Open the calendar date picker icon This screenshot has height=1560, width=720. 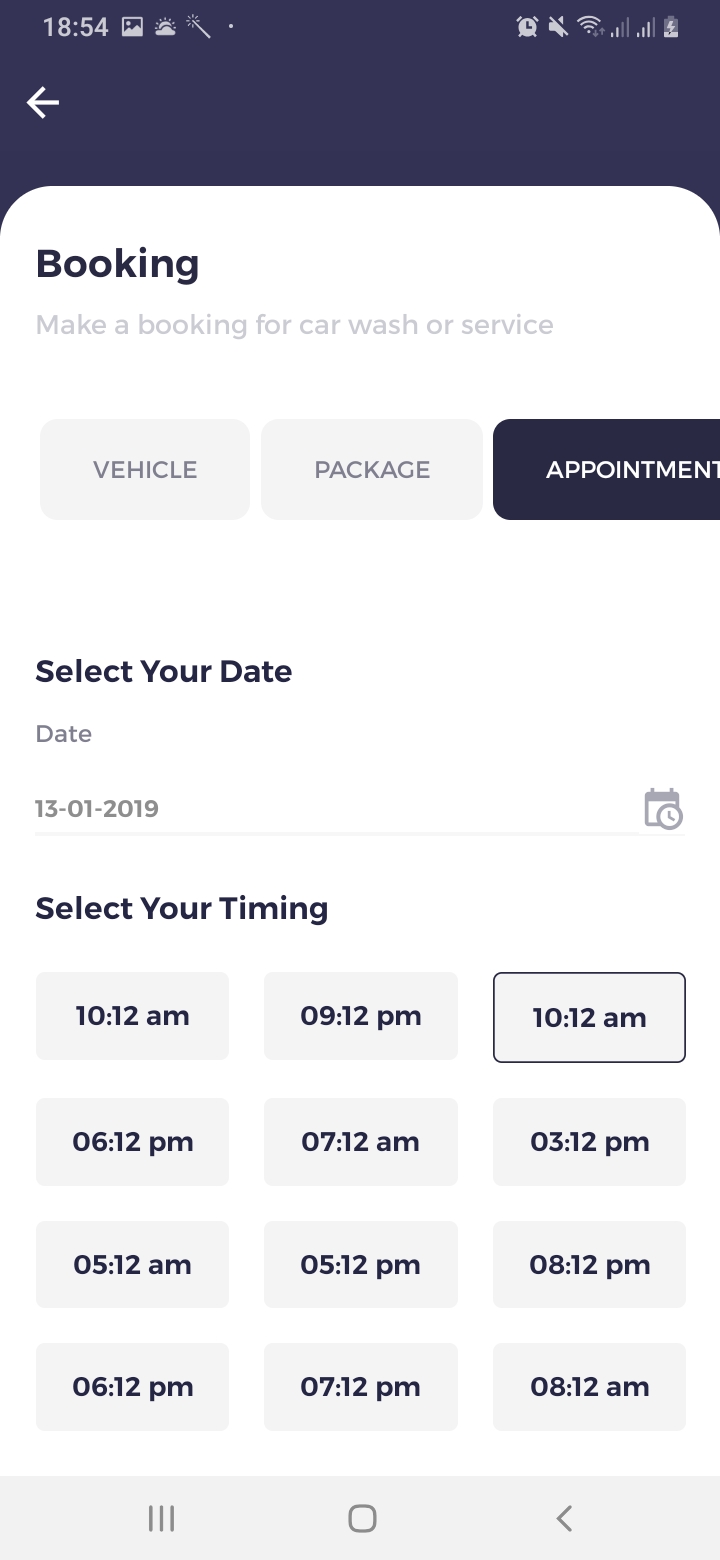(x=662, y=808)
